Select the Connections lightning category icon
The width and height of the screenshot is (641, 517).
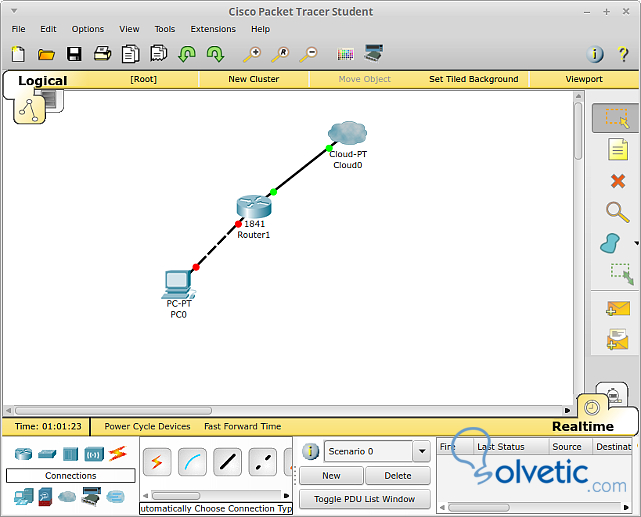[118, 454]
